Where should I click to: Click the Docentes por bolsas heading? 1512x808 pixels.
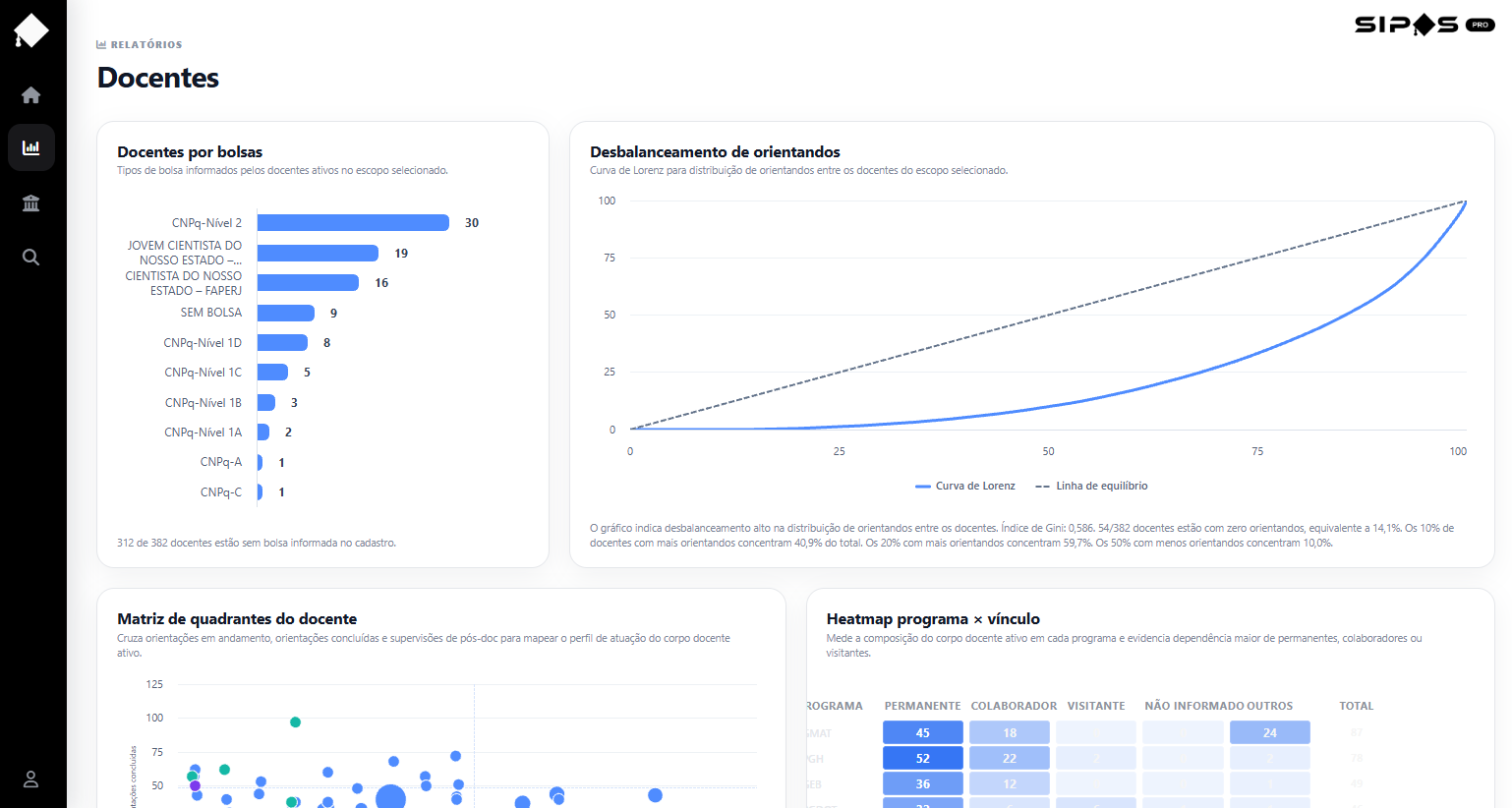point(190,151)
